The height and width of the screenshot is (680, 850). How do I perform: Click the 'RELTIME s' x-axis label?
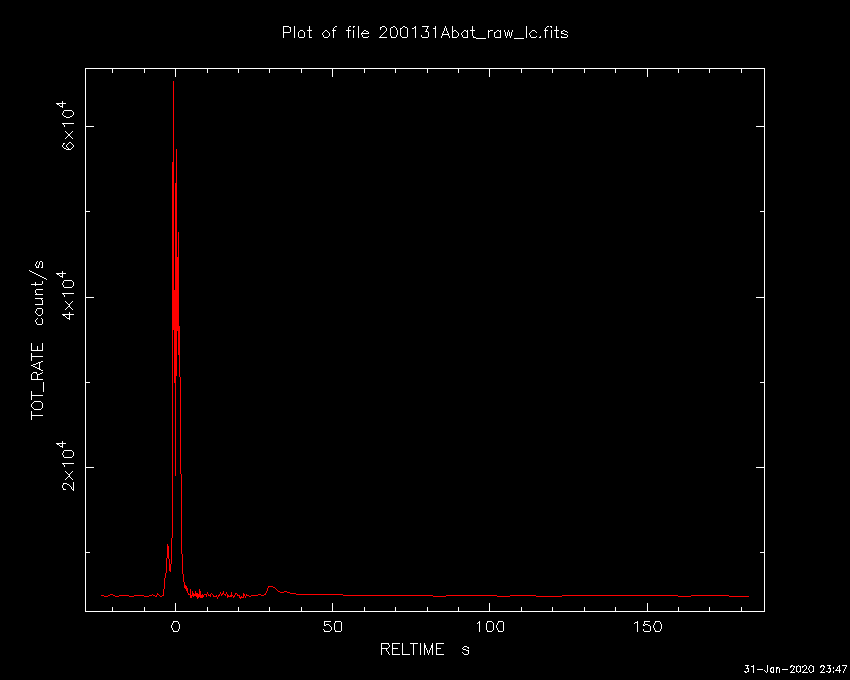point(424,649)
